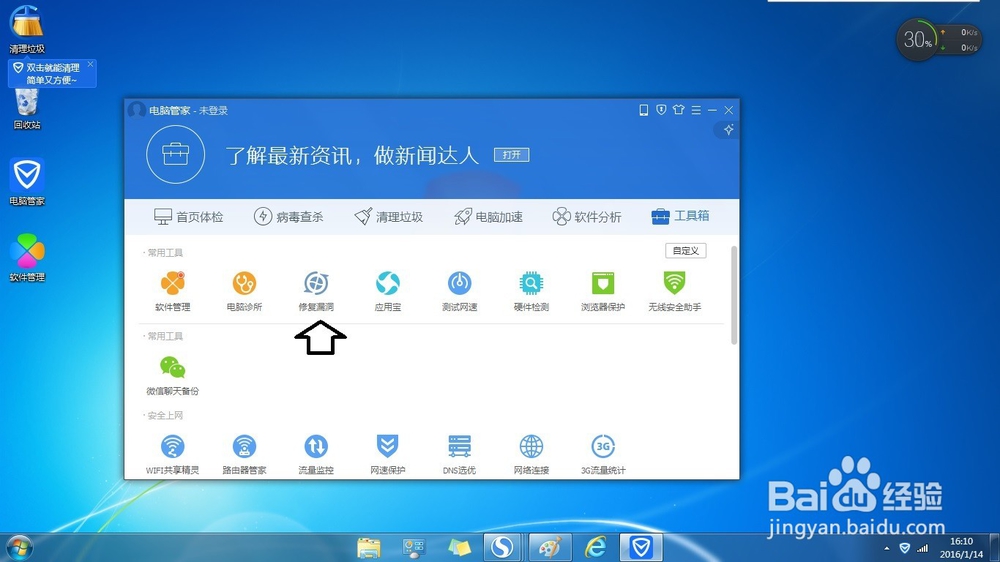Open File Explorer from the taskbar
1000x562 pixels.
369,547
